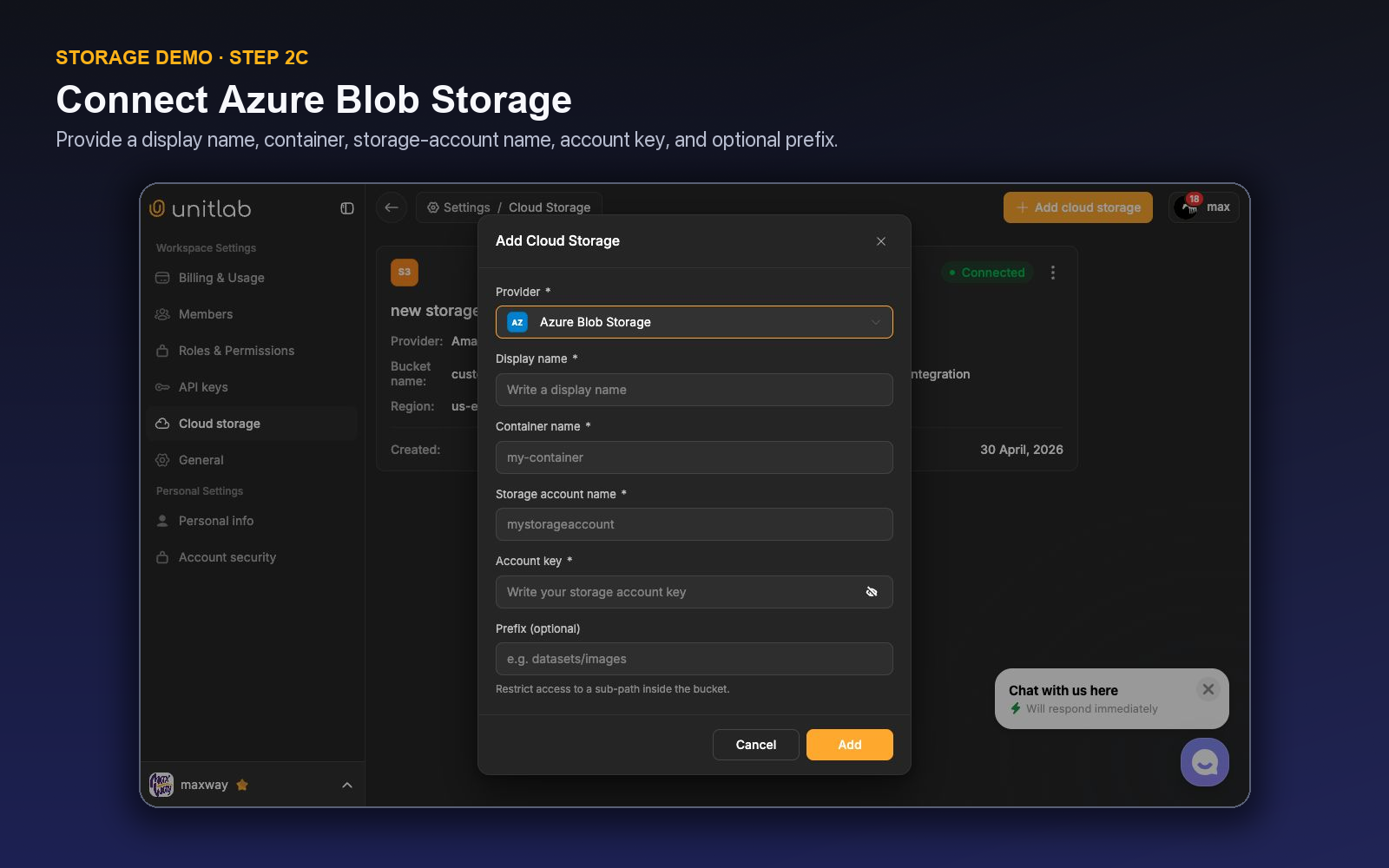Open Roles & Permissions settings
Screen dimensions: 1389x868
coord(252,351)
